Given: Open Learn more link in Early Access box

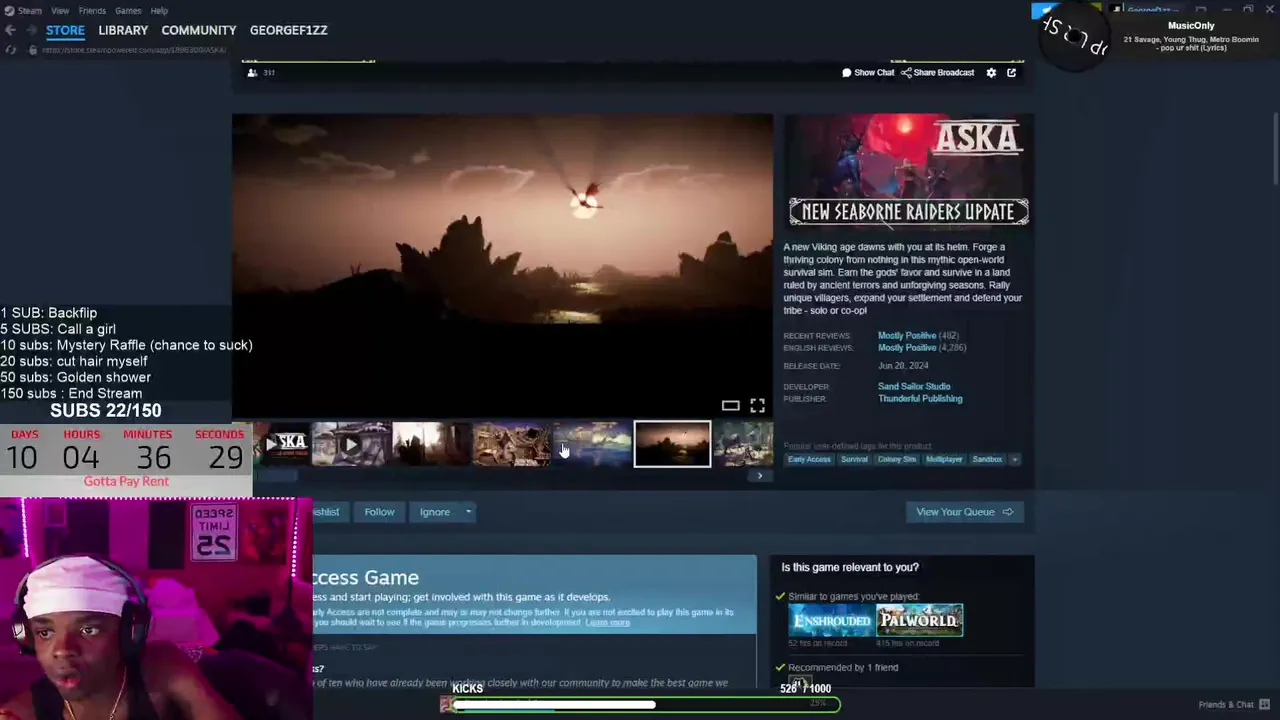Looking at the screenshot, I should (x=607, y=622).
